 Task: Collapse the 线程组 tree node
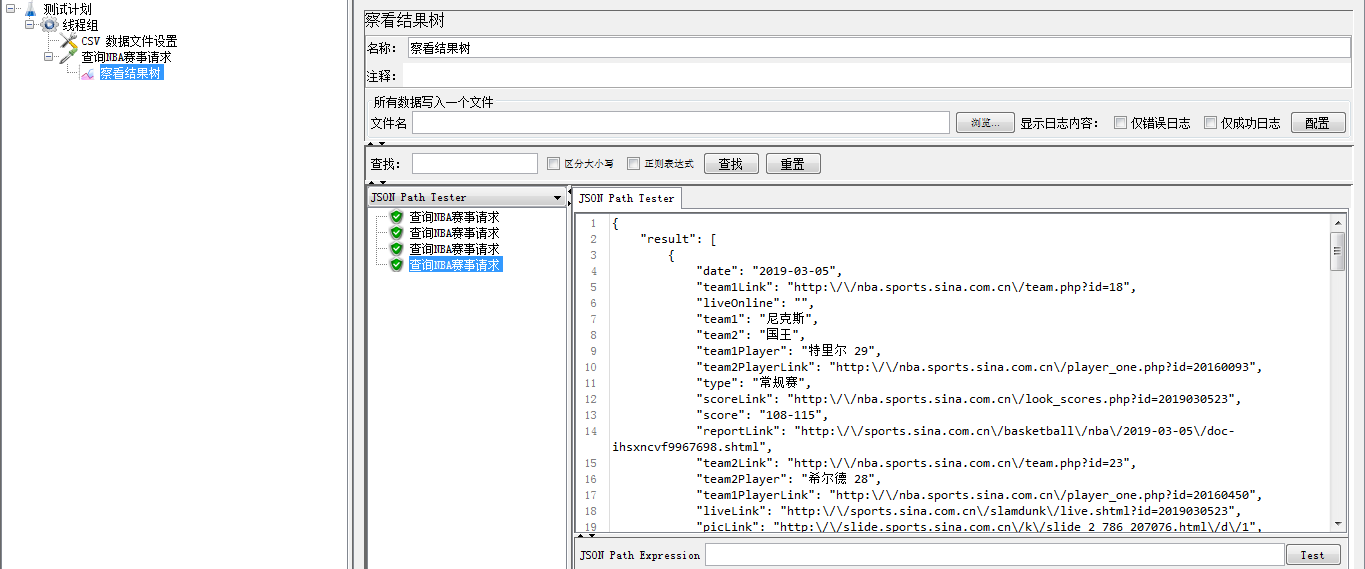click(30, 25)
